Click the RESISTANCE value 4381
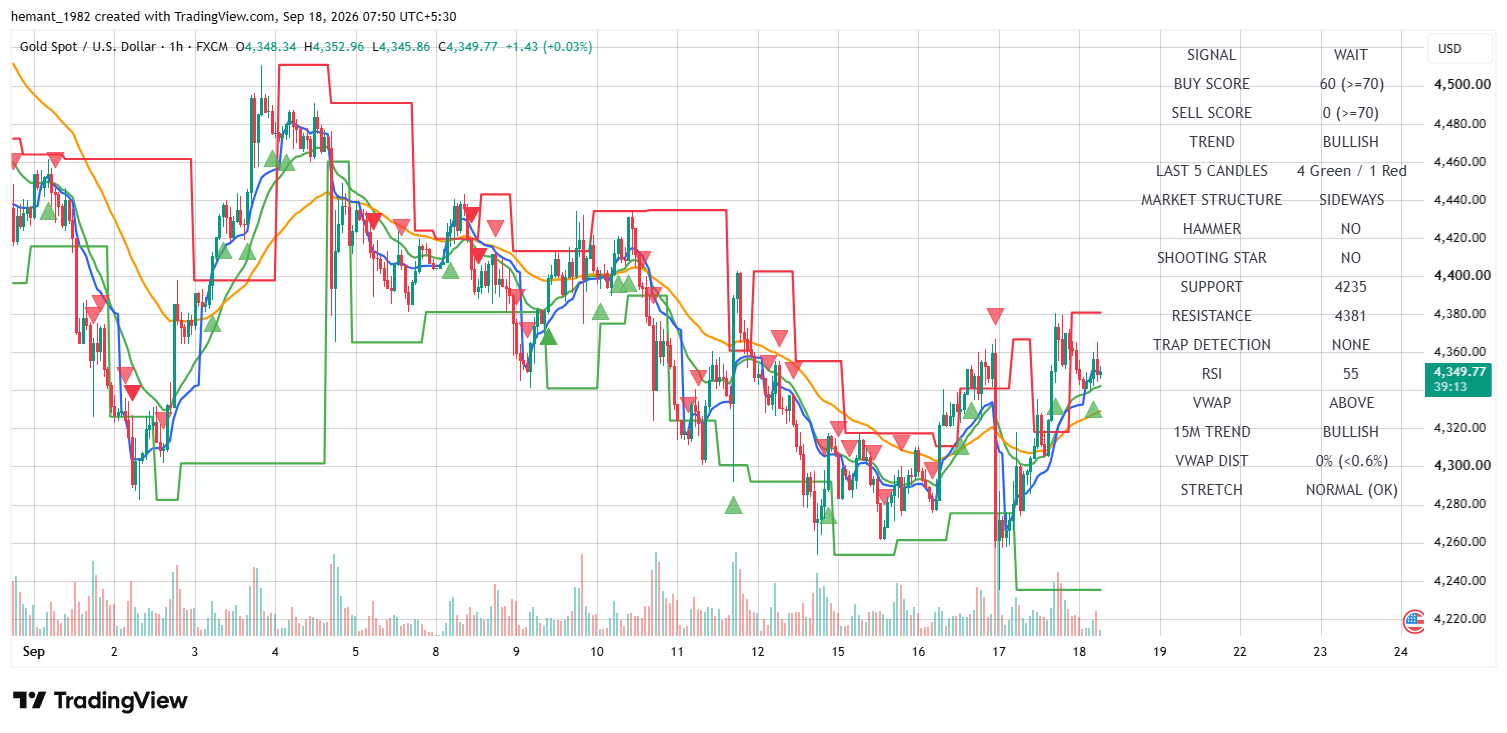 pos(1351,316)
